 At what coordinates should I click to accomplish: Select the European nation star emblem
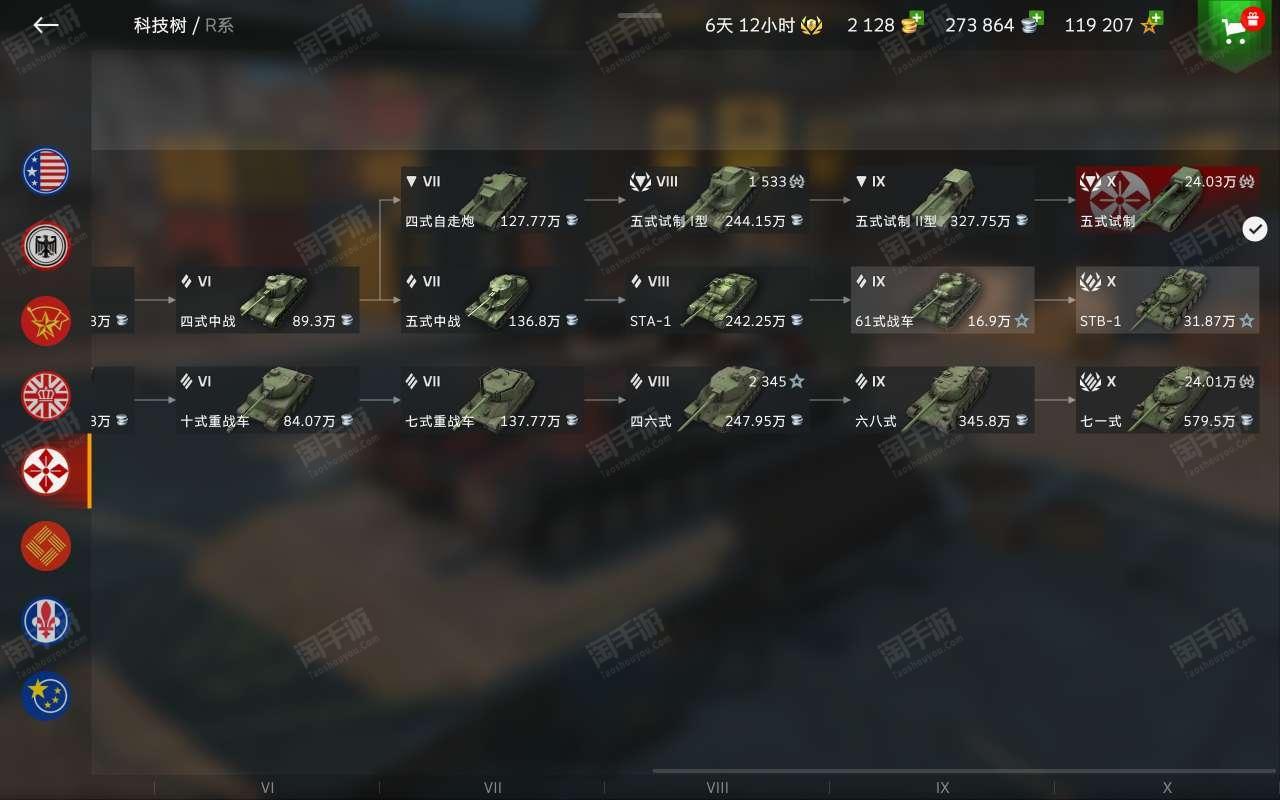tap(46, 697)
